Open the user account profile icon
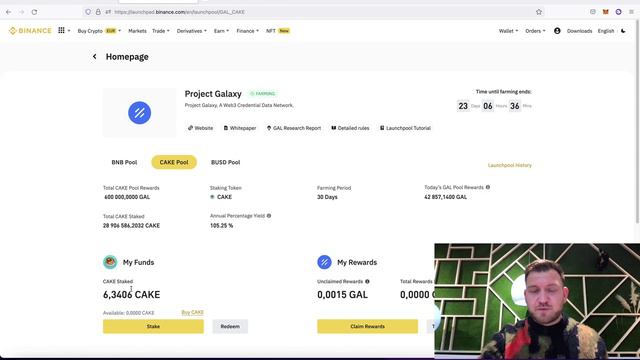Viewport: 640px width, 360px height. (x=557, y=31)
